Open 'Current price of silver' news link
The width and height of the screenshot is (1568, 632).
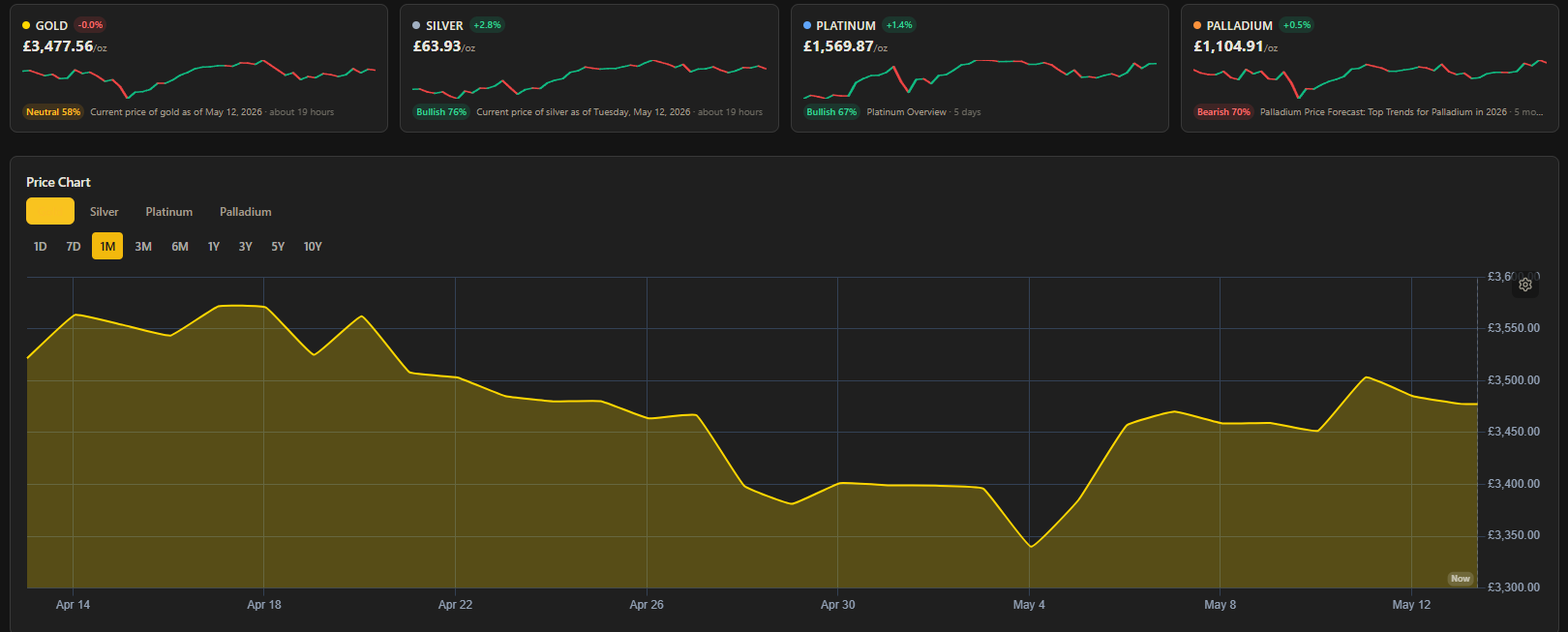584,112
